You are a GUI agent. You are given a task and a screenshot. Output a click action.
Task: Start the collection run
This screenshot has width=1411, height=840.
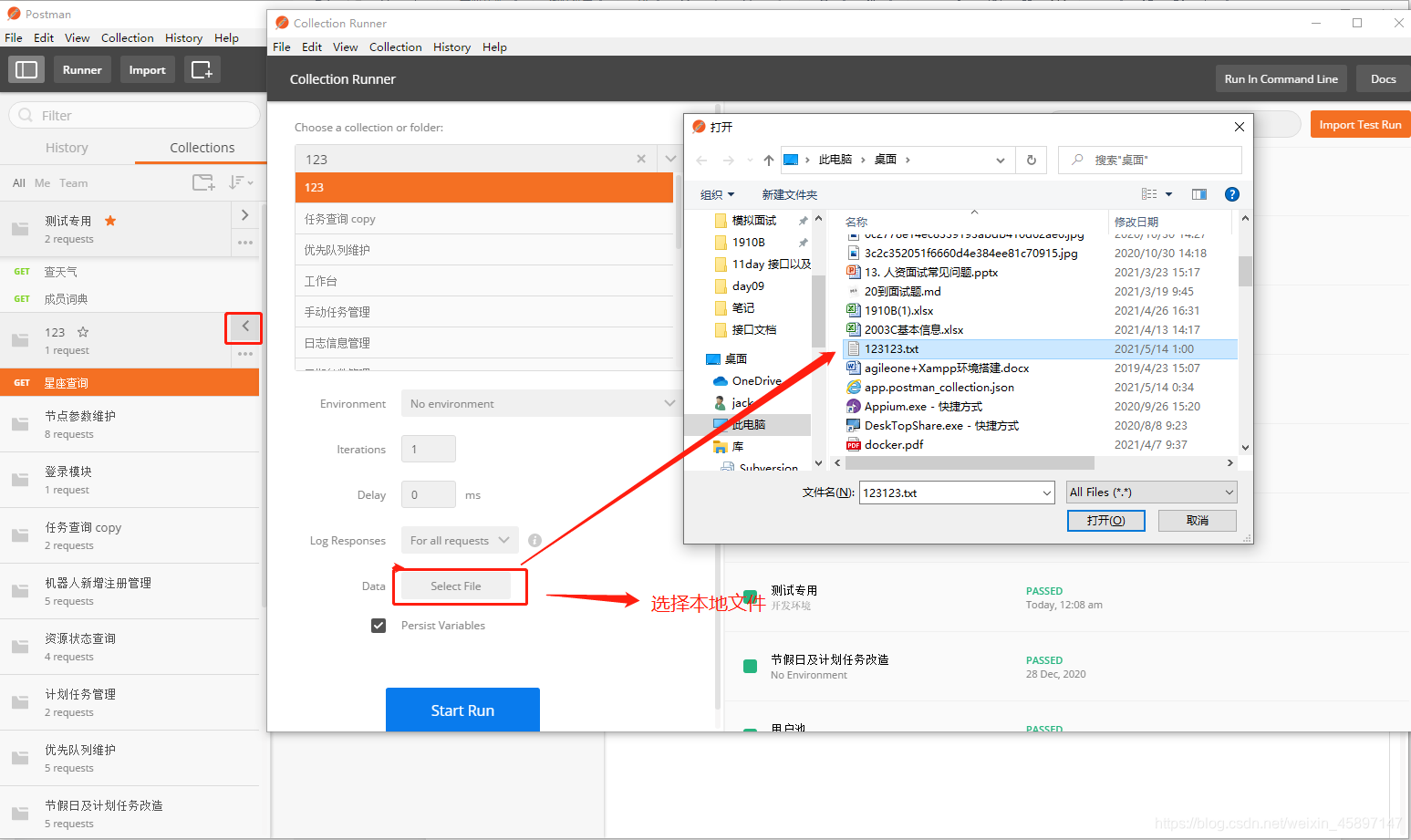click(x=462, y=710)
